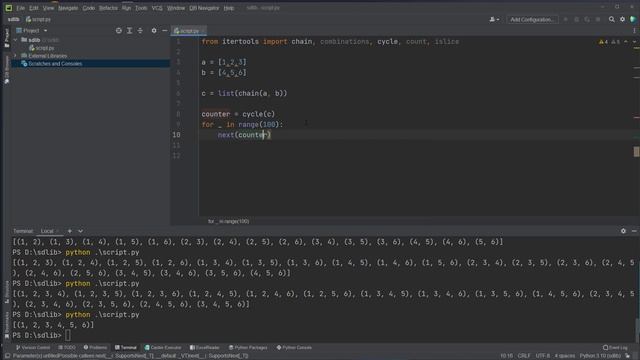Open IDE settings gear in top toolbar
The width and height of the screenshot is (640, 360).
coord(622,19)
